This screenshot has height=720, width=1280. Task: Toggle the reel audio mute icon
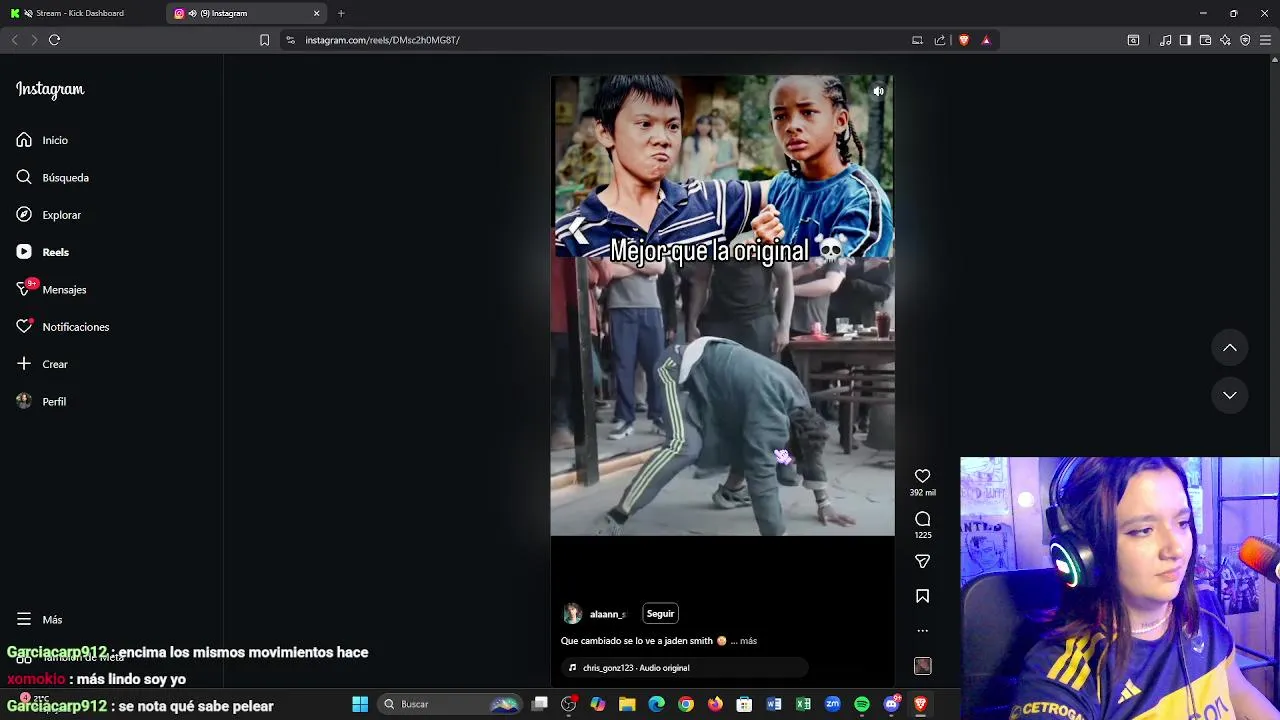pos(878,91)
